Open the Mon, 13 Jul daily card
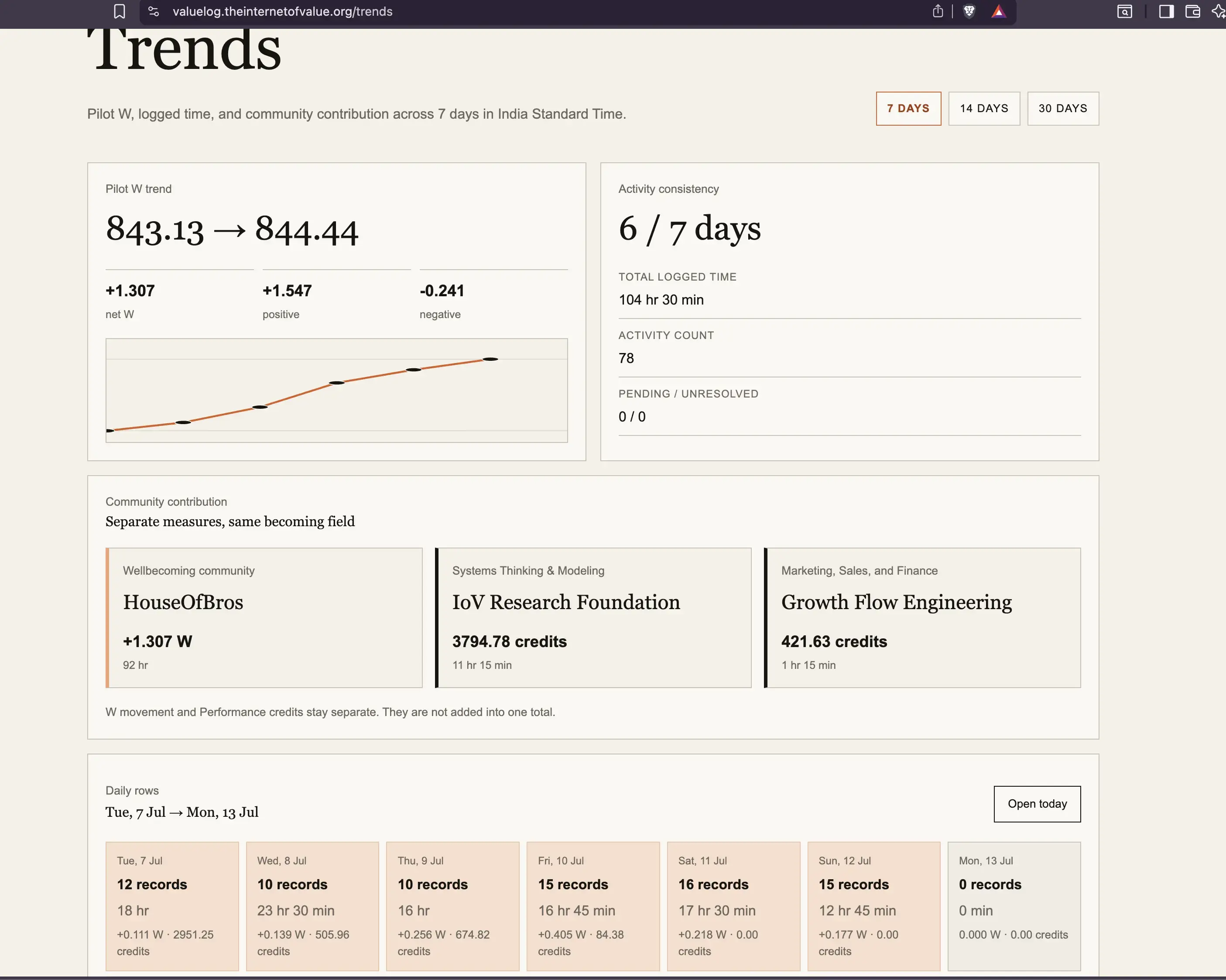This screenshot has width=1226, height=980. [1014, 906]
